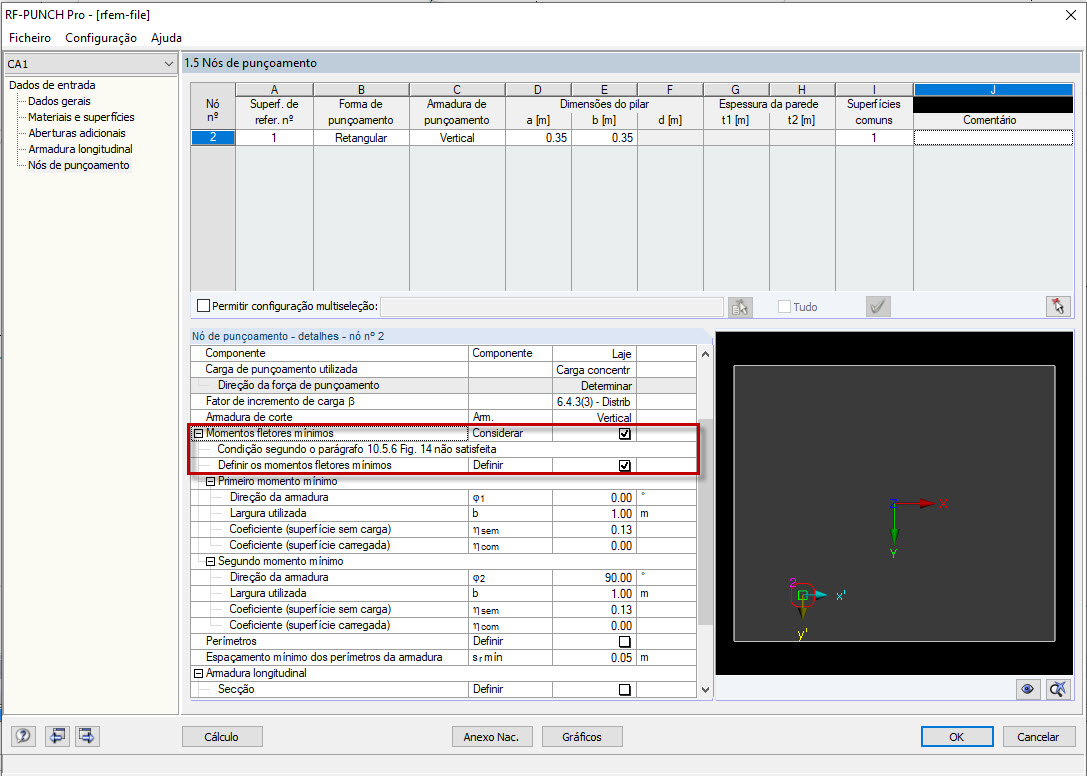The width and height of the screenshot is (1087, 776).
Task: Click Armadura de corte Vertical value
Action: coord(594,417)
